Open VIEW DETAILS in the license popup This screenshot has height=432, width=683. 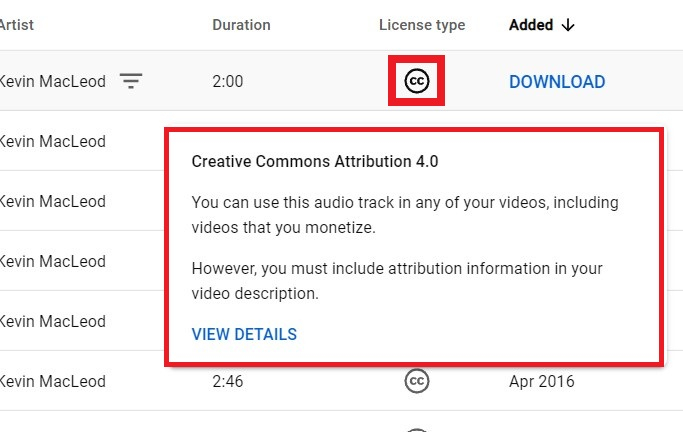click(x=244, y=334)
